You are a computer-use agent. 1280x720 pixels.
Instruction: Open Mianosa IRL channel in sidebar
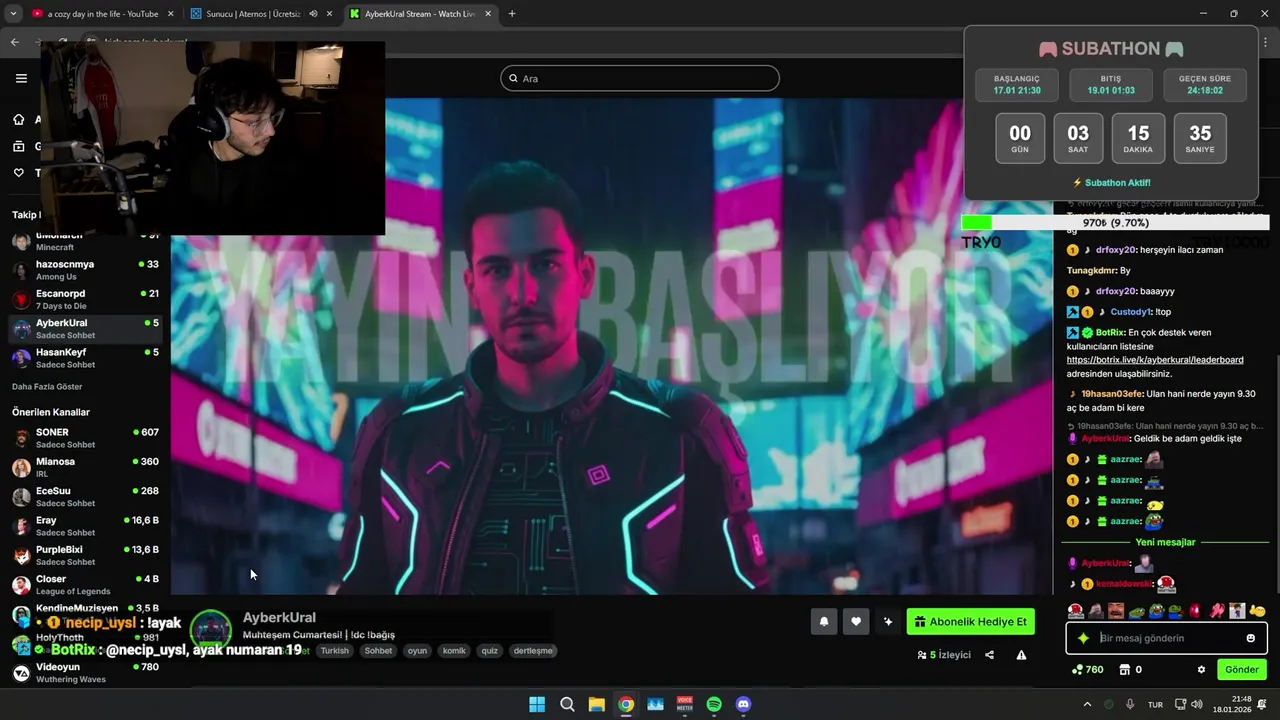click(85, 467)
